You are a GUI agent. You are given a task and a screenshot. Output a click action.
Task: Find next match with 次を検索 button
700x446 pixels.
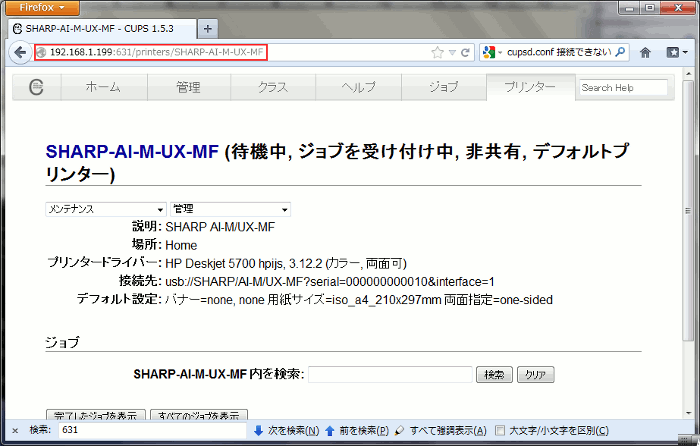pos(287,430)
